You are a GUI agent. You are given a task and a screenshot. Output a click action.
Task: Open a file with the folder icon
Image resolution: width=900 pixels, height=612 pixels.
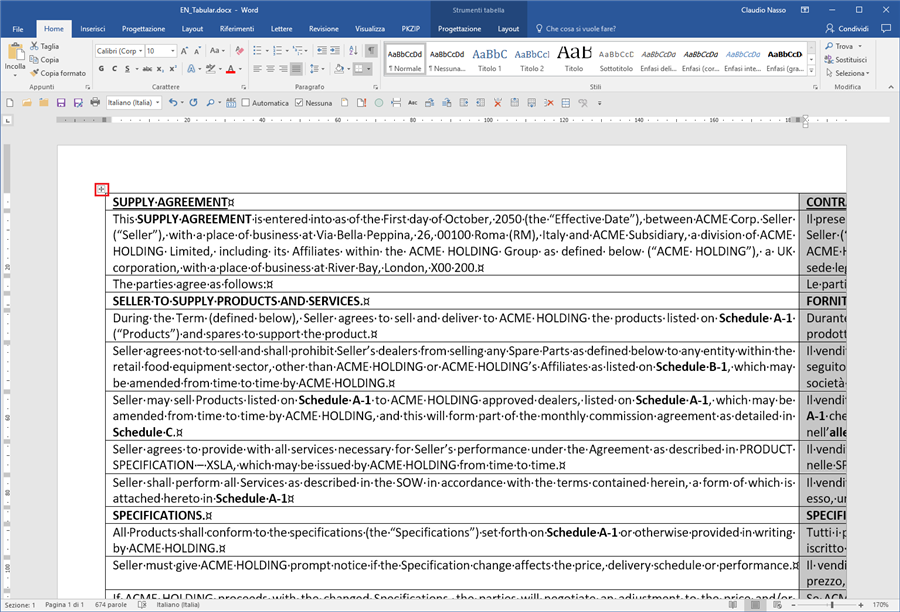click(27, 103)
